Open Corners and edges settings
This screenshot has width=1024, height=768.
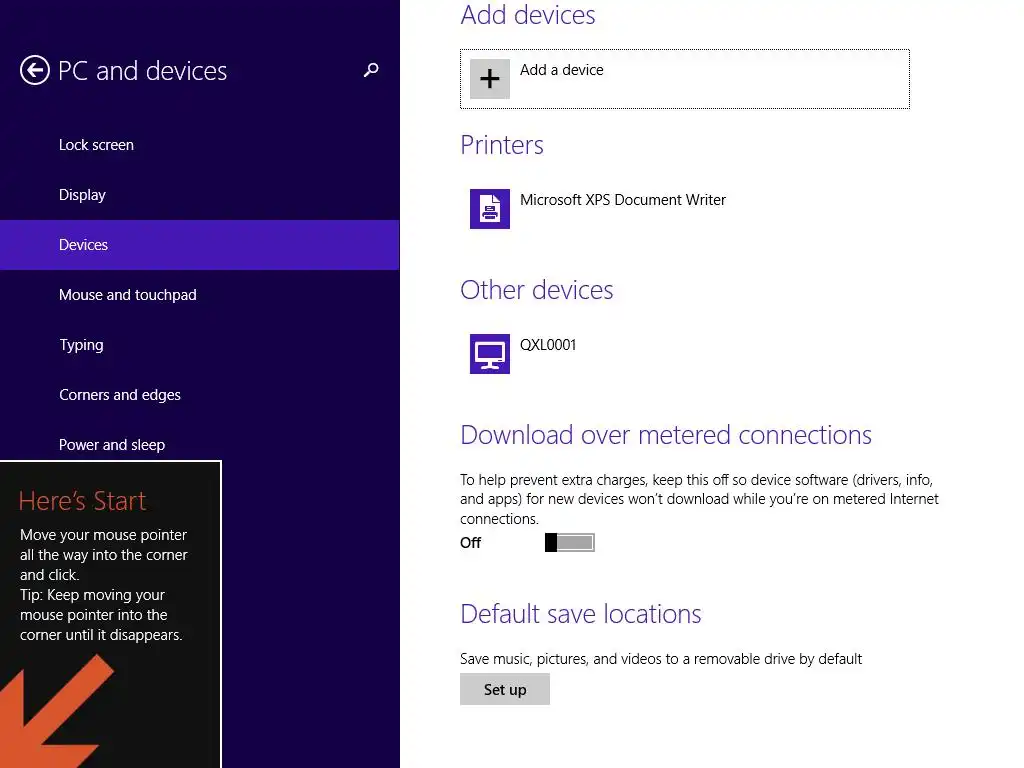coord(120,395)
